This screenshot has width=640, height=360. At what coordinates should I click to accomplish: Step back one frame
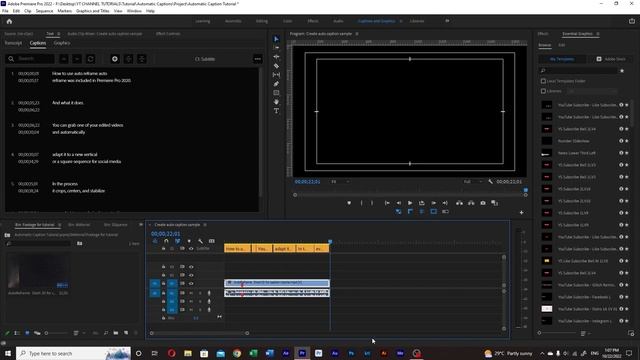(x=399, y=203)
